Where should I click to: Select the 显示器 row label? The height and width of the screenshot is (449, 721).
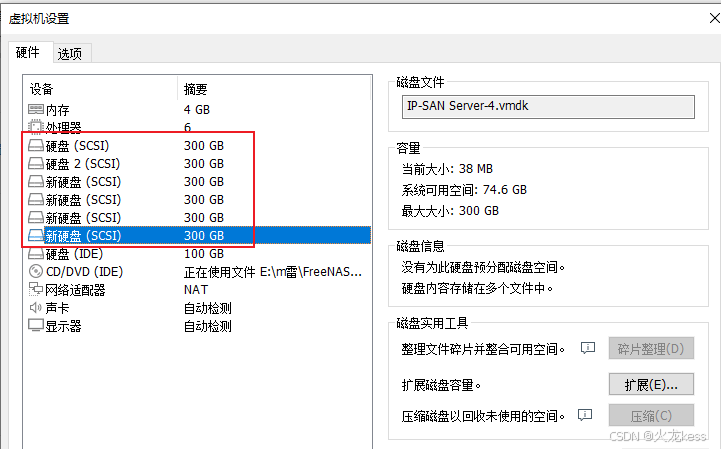[x=63, y=326]
